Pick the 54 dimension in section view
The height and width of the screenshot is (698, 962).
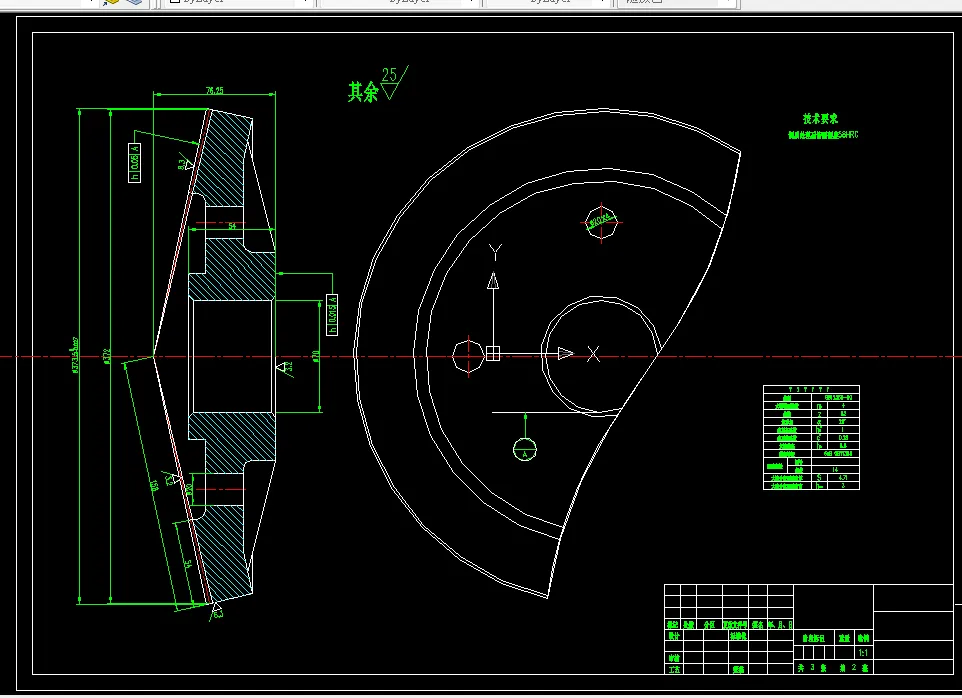tap(232, 226)
